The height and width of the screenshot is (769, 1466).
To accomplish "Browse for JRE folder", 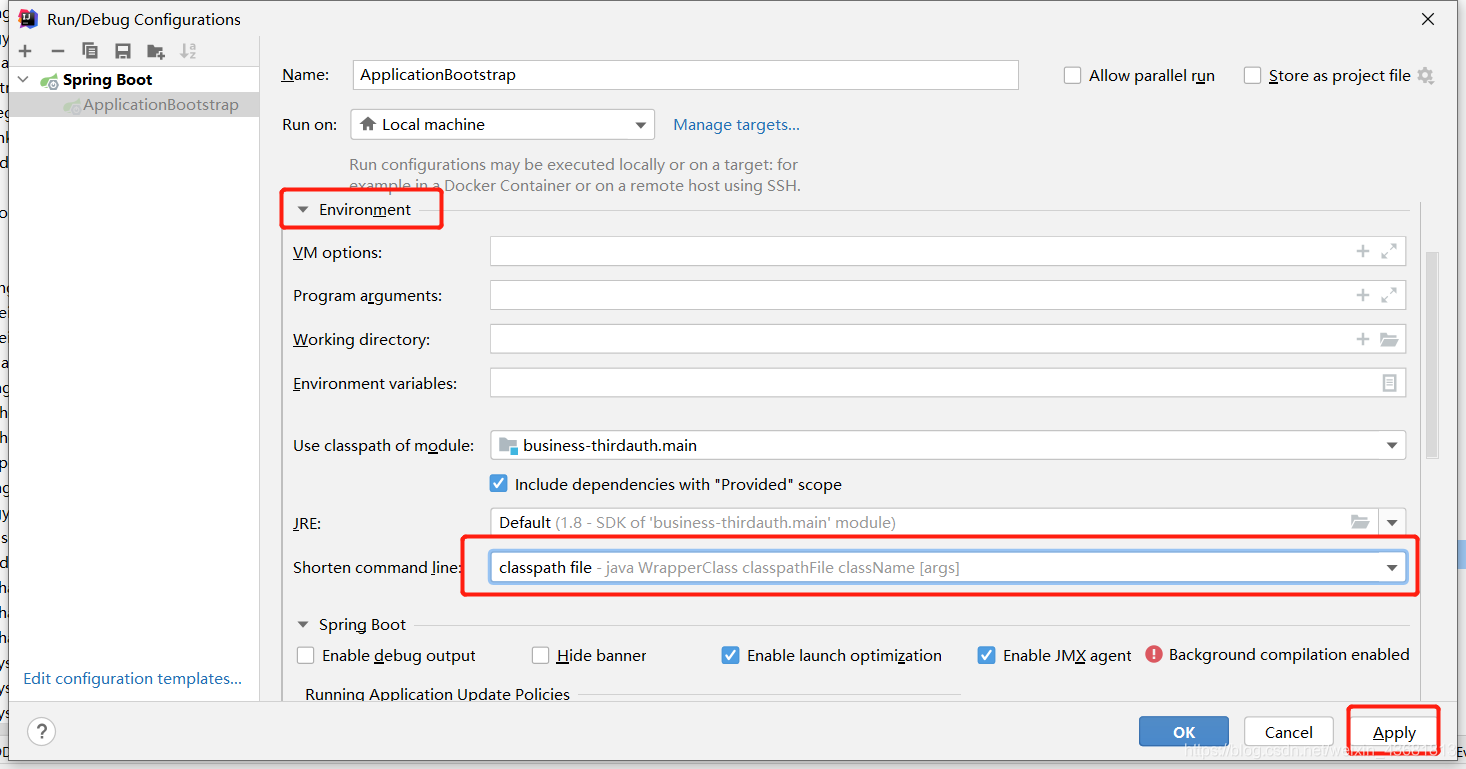I will click(1360, 522).
